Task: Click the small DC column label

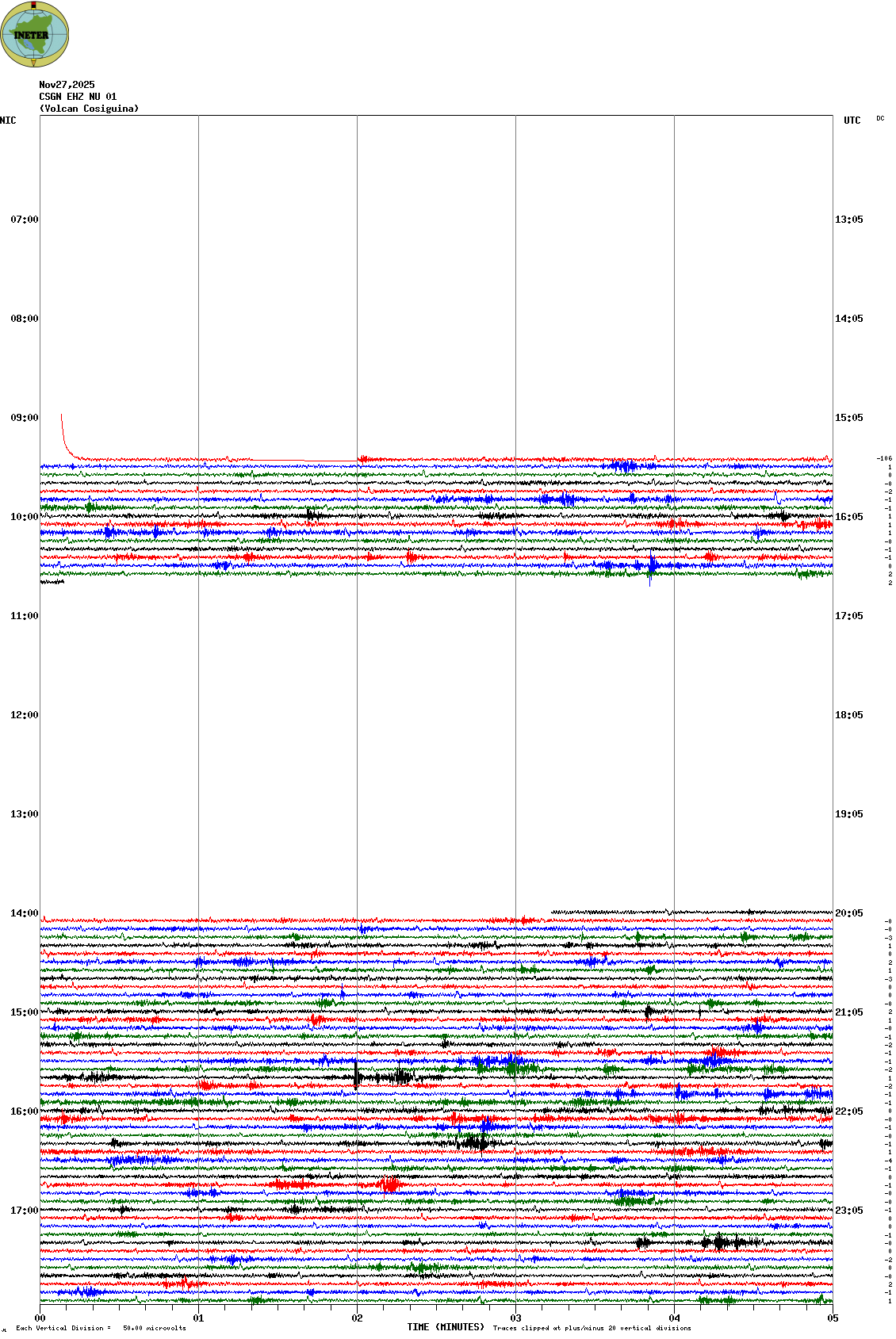Action: [880, 119]
